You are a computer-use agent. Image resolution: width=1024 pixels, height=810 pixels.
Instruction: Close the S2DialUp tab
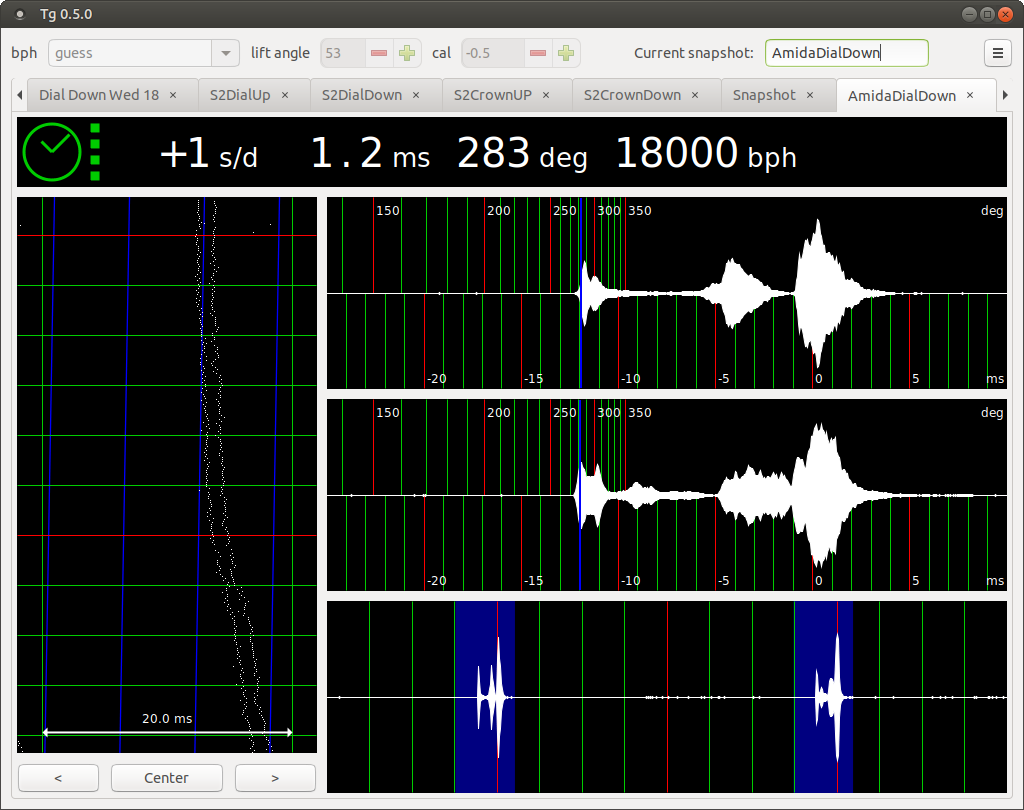(285, 95)
